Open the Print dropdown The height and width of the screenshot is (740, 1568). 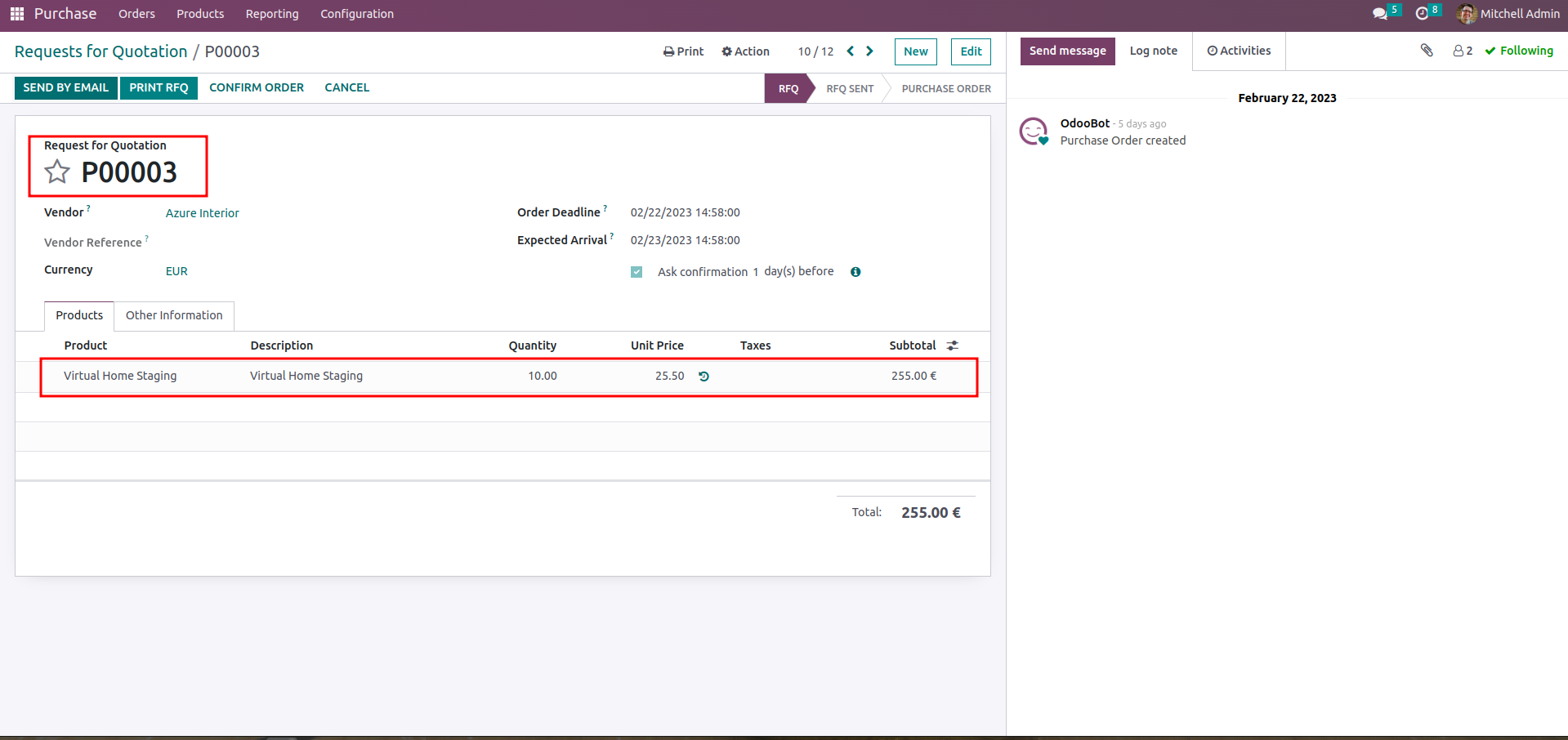coord(683,51)
